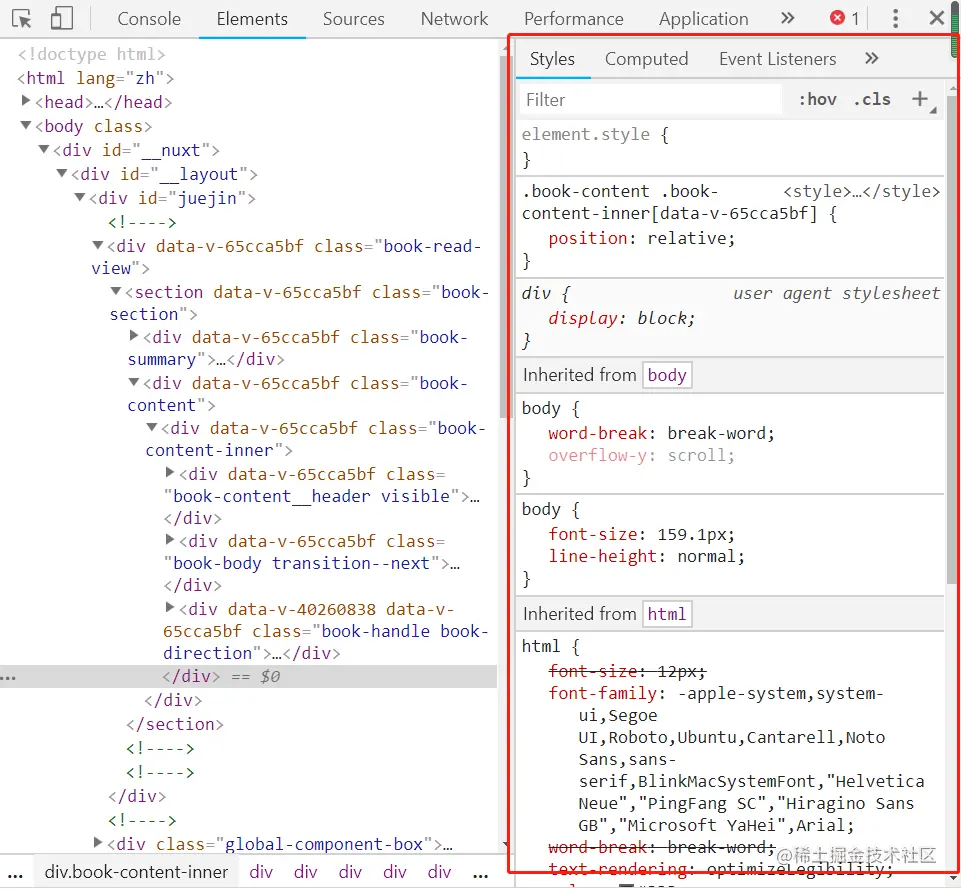Collapse the book-read-view div node
This screenshot has height=890, width=961.
[97, 245]
